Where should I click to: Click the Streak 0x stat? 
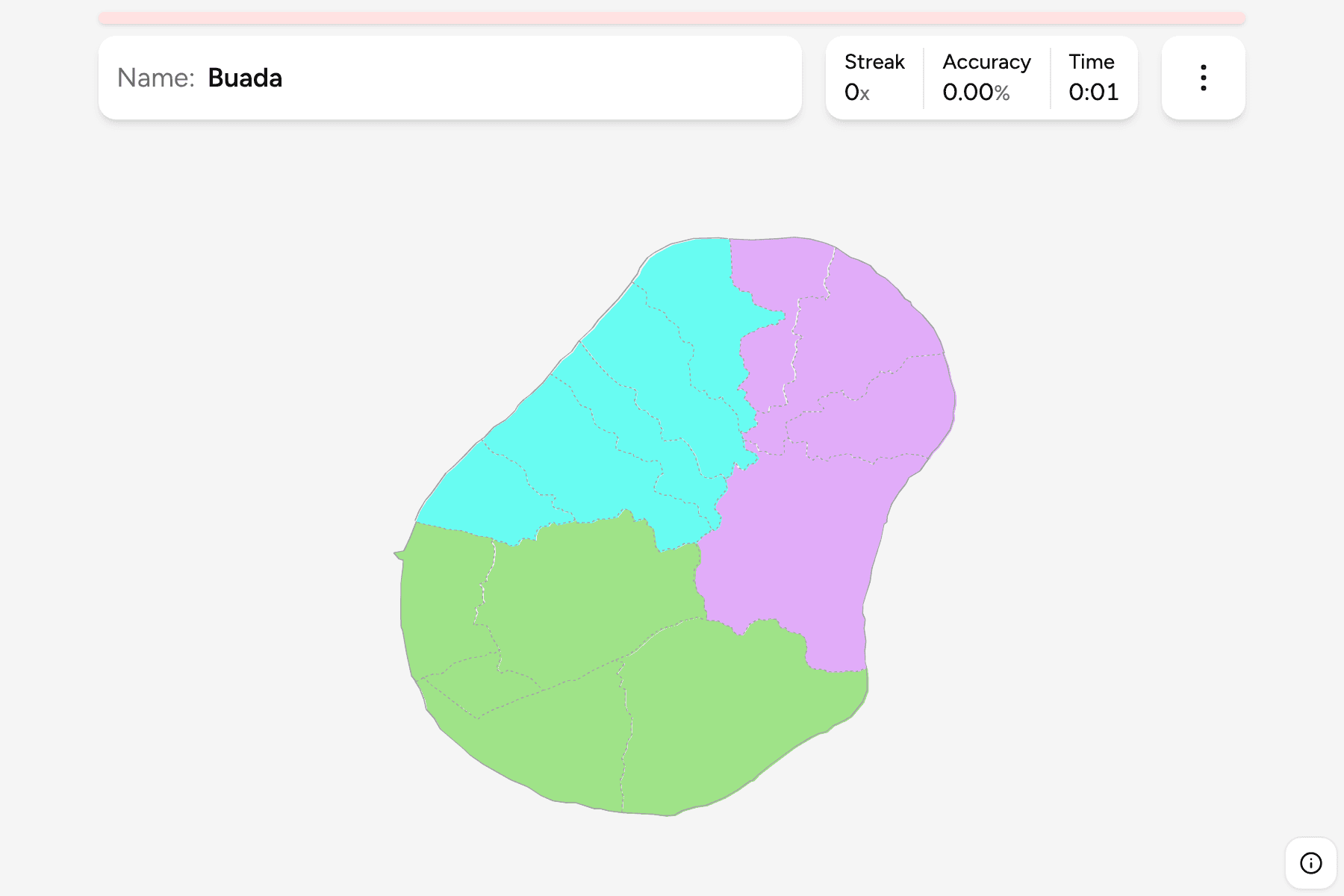pyautogui.click(x=874, y=78)
